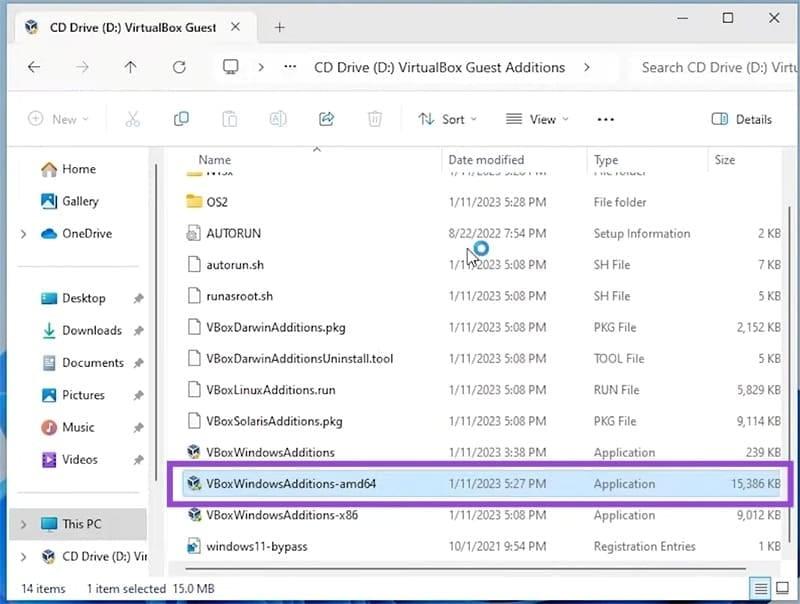Screen dimensions: 800x604
Task: Share the selected file using the Share icon
Action: [326, 119]
